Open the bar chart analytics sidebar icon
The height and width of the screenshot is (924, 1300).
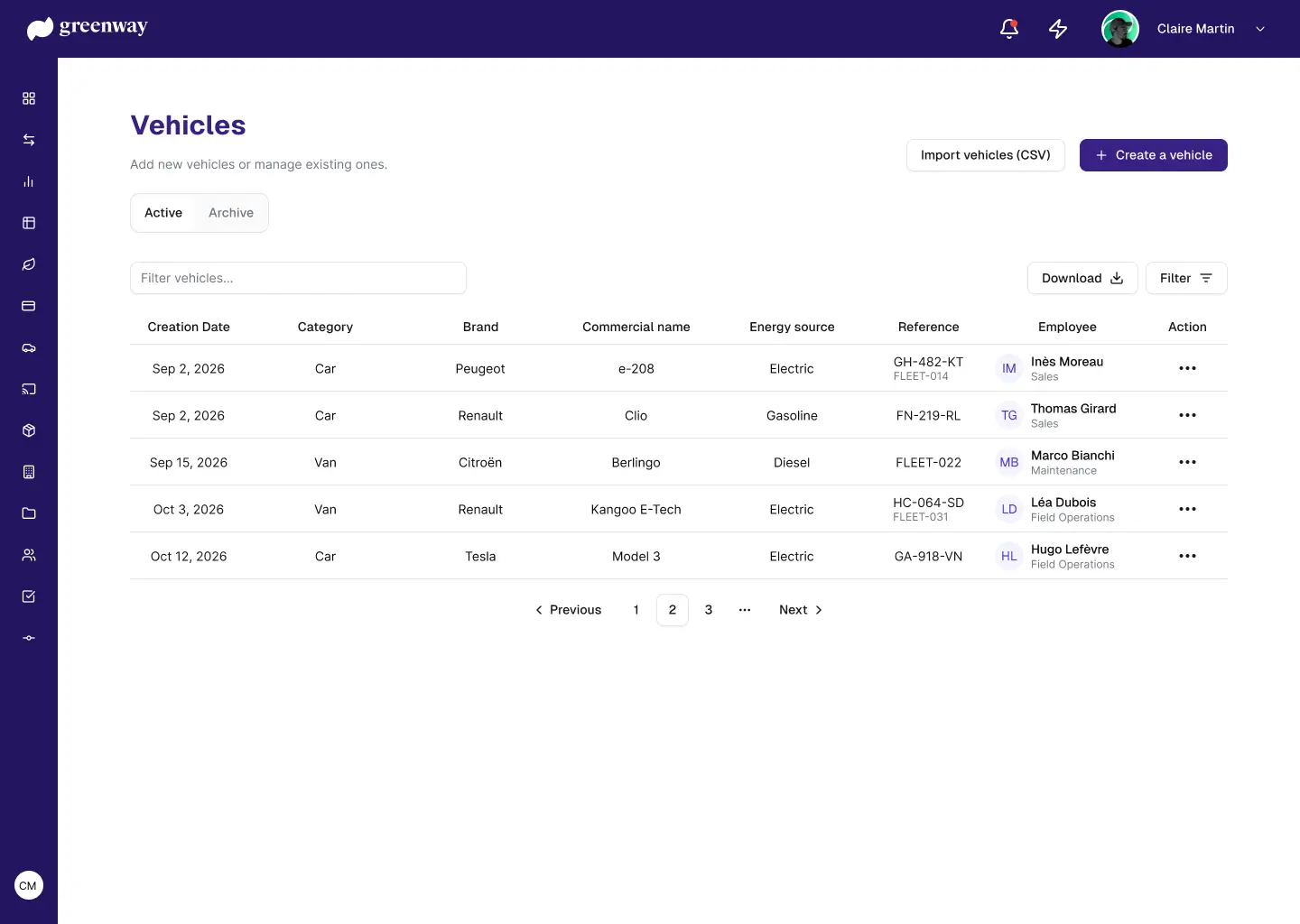click(x=29, y=181)
